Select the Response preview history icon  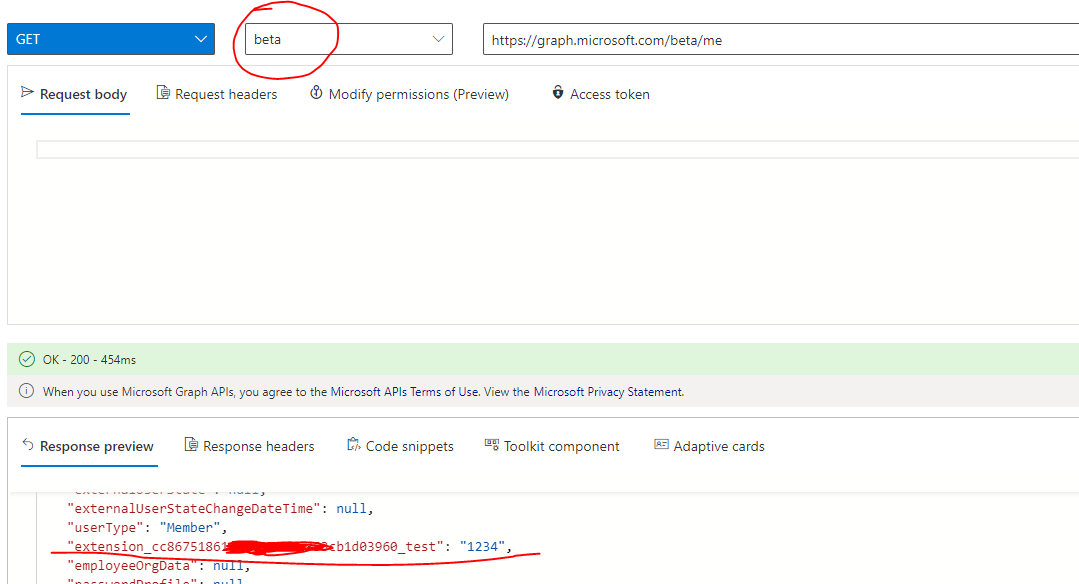27,446
